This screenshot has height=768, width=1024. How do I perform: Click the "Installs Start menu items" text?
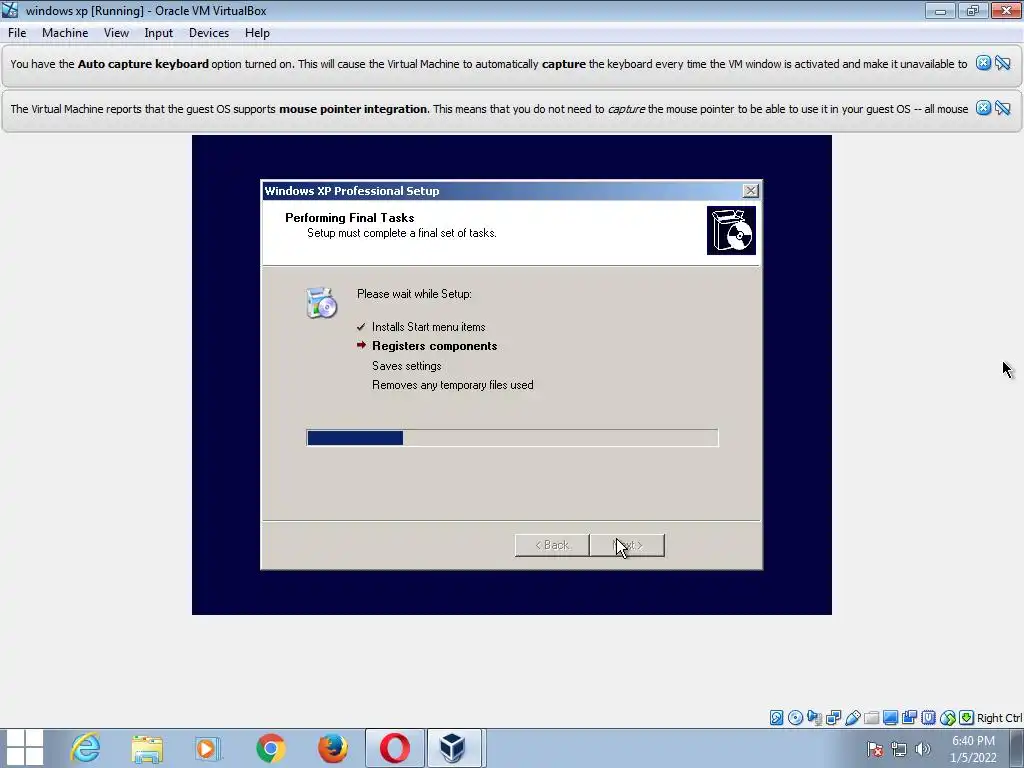pos(428,327)
